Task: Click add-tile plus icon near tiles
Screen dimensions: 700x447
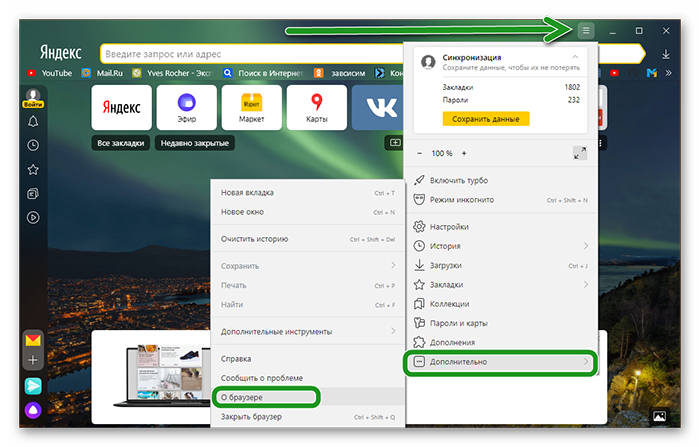Action: point(395,142)
